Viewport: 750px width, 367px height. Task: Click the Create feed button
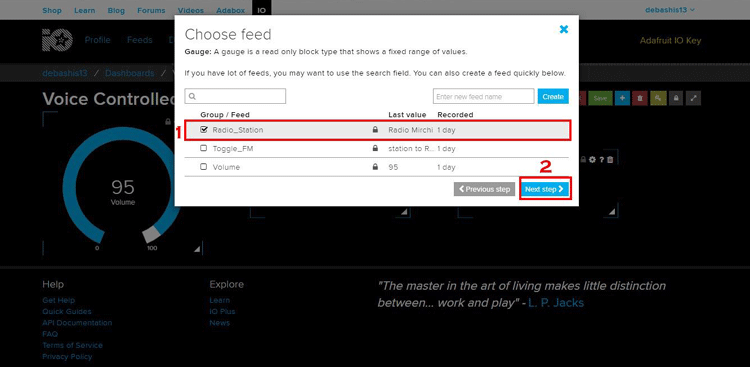click(553, 96)
